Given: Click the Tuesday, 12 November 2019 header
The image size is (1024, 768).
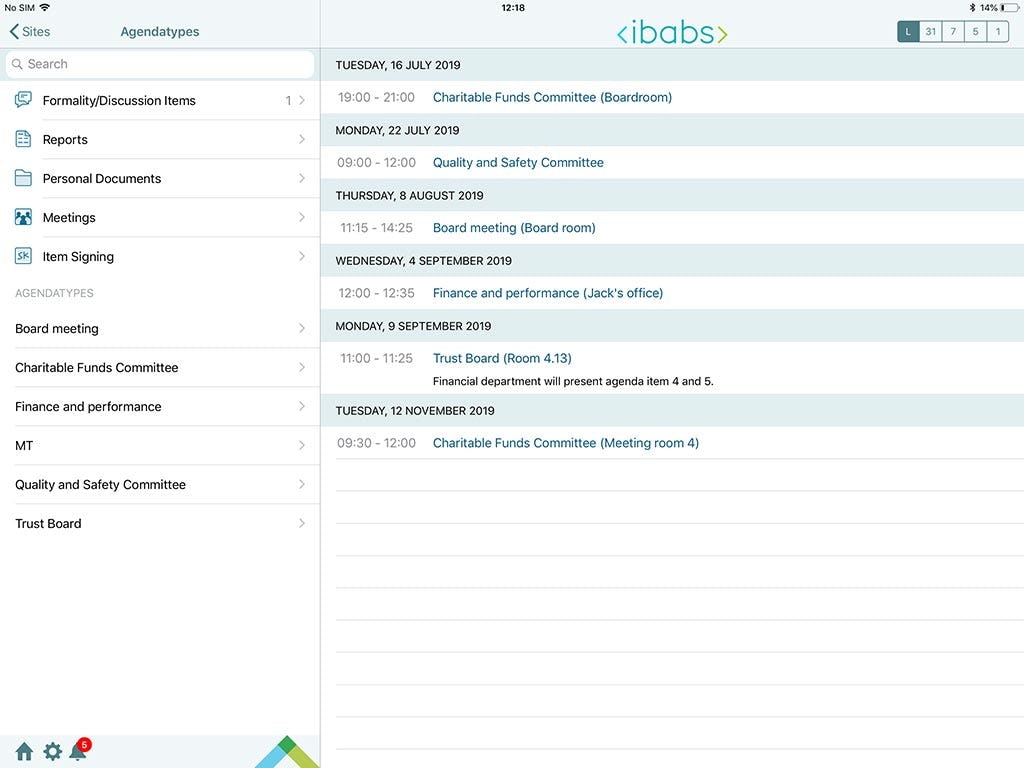Looking at the screenshot, I should click(672, 411).
